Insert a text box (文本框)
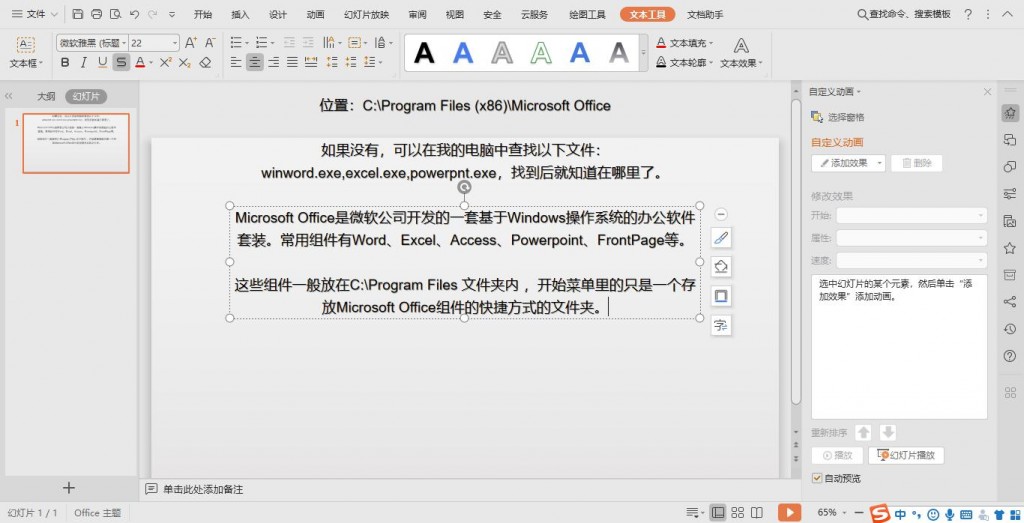 [x=25, y=52]
